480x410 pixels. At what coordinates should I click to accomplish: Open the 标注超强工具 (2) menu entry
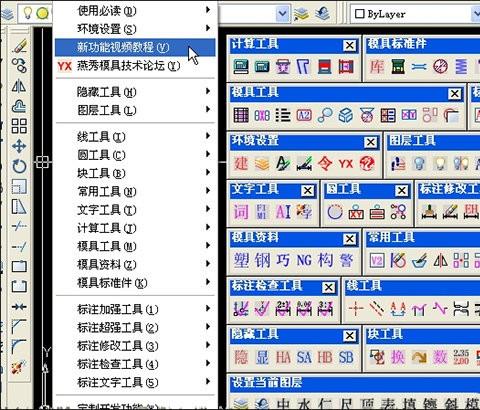coord(135,327)
